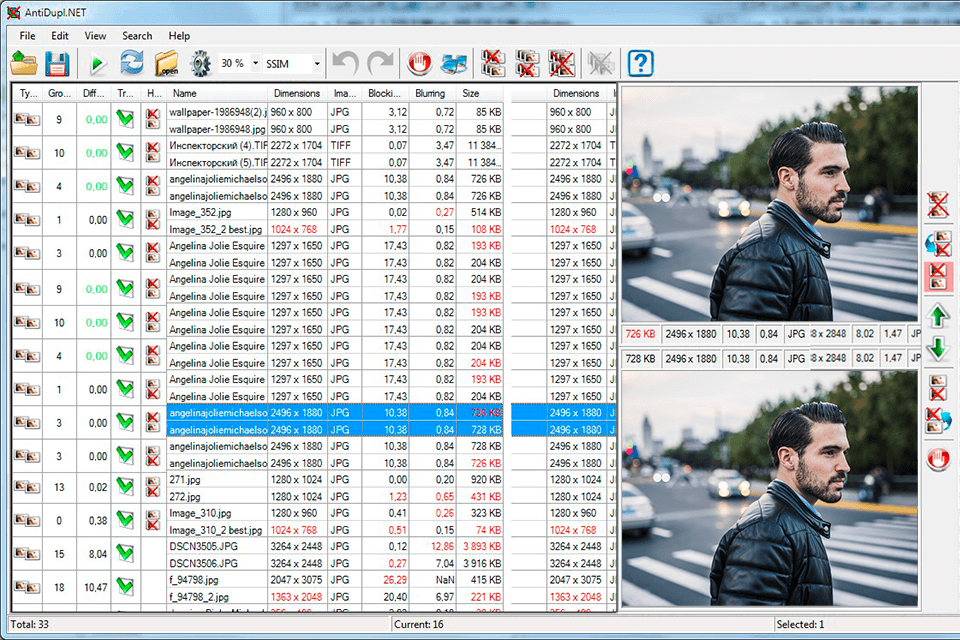The image size is (960, 640).
Task: Refresh the results with the blue arrows icon
Action: 131,62
